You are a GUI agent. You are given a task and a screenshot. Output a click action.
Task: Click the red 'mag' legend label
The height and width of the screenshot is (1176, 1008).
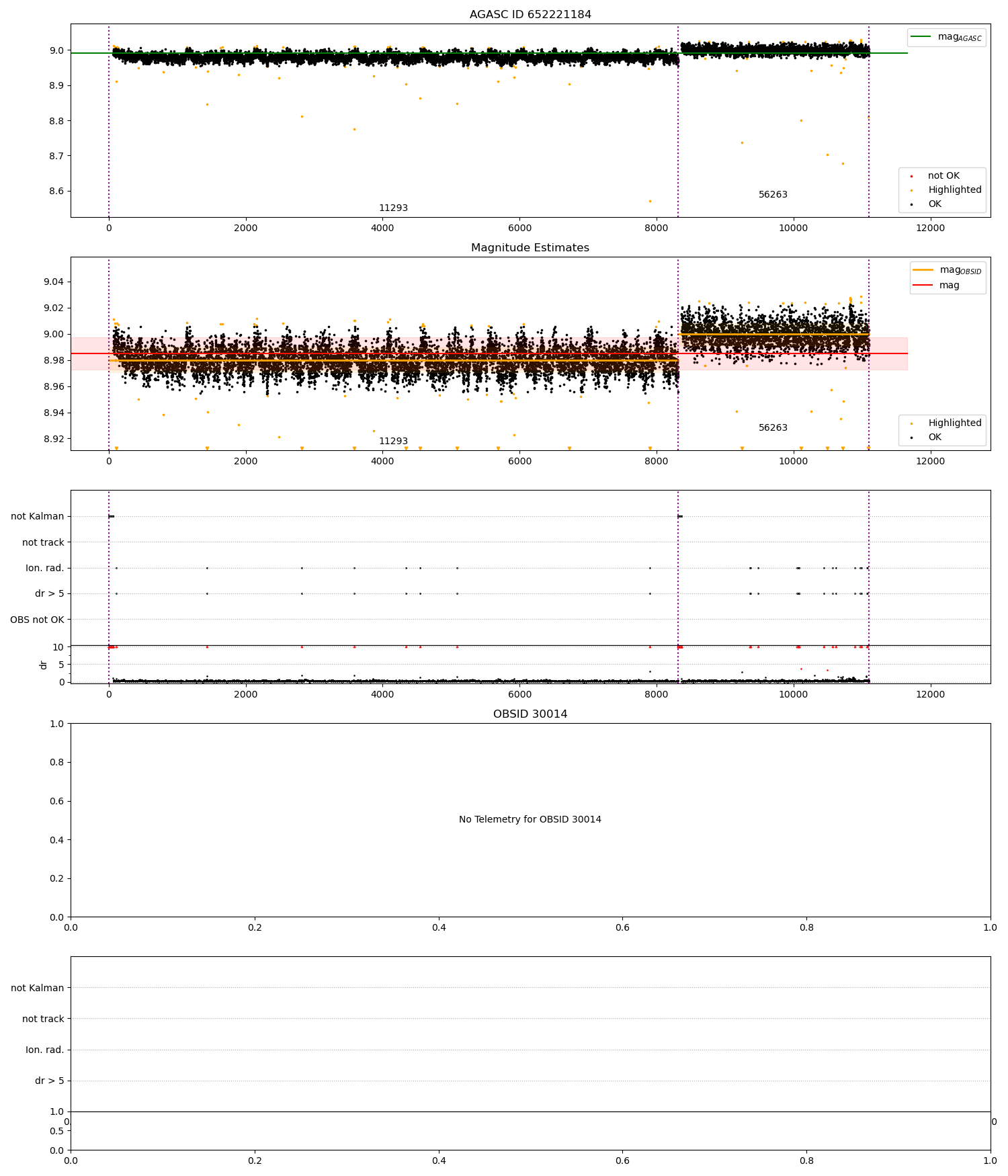[x=950, y=285]
